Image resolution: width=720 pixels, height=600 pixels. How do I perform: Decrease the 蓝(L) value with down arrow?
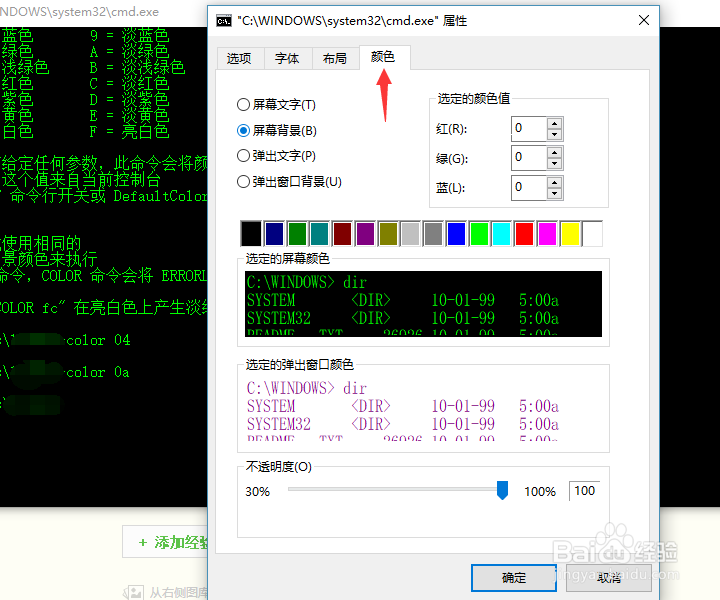click(555, 194)
